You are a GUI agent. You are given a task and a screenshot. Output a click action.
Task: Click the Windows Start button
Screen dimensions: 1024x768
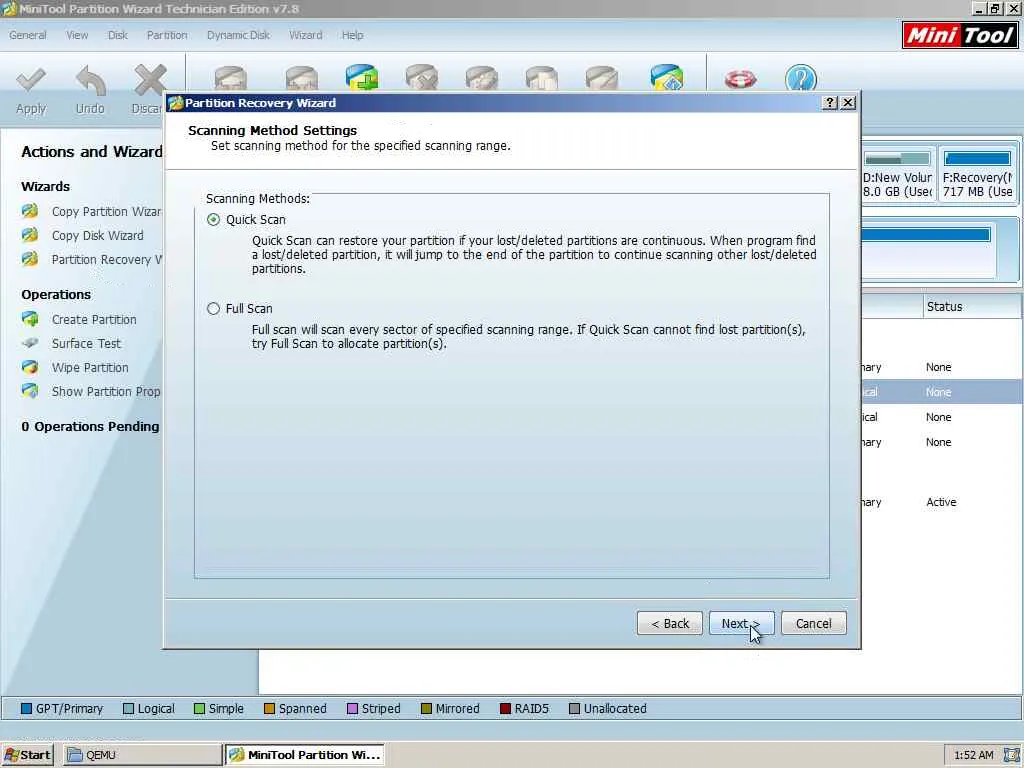tap(27, 755)
